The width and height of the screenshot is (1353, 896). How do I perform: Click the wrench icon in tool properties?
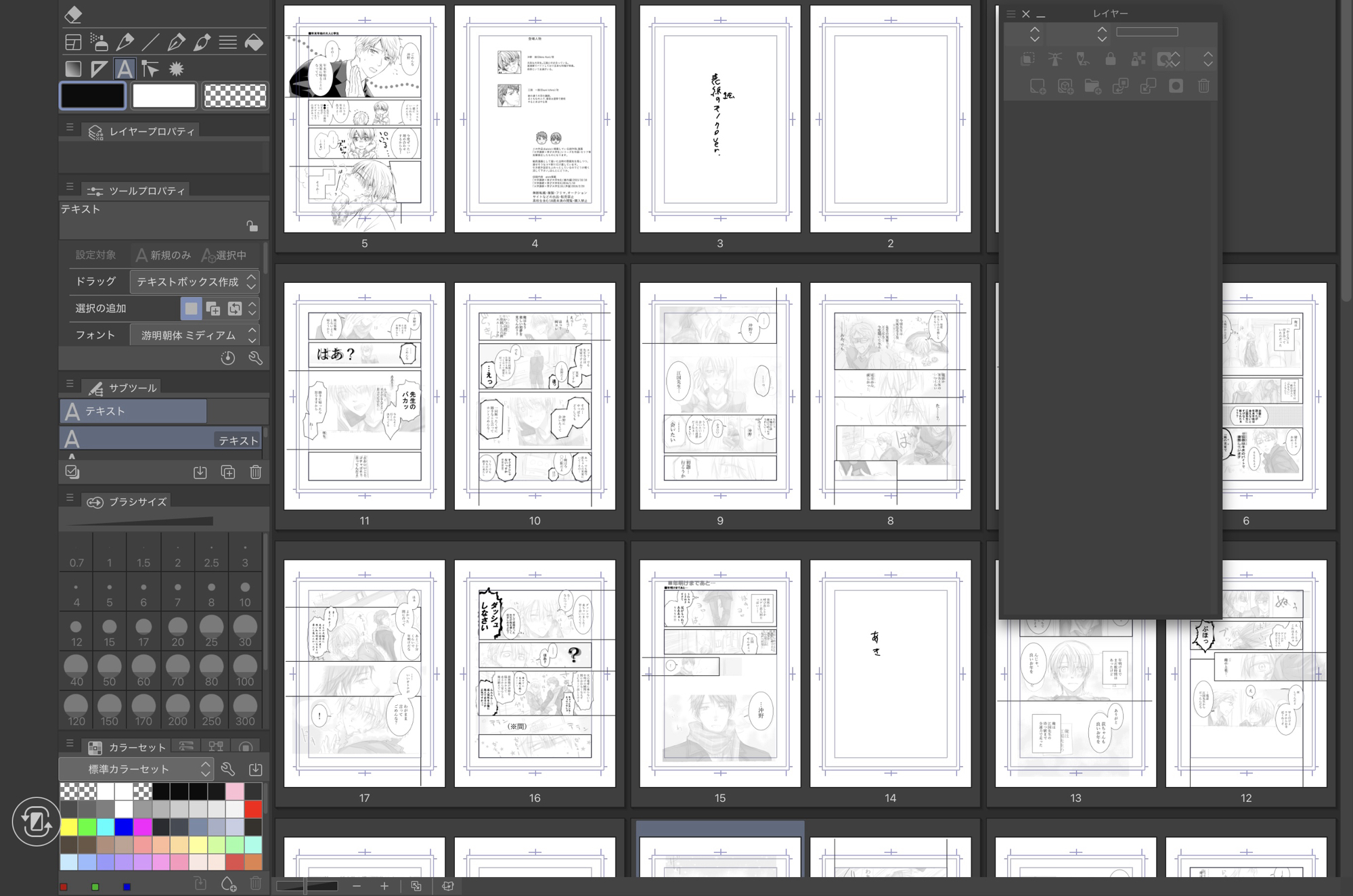coord(255,358)
